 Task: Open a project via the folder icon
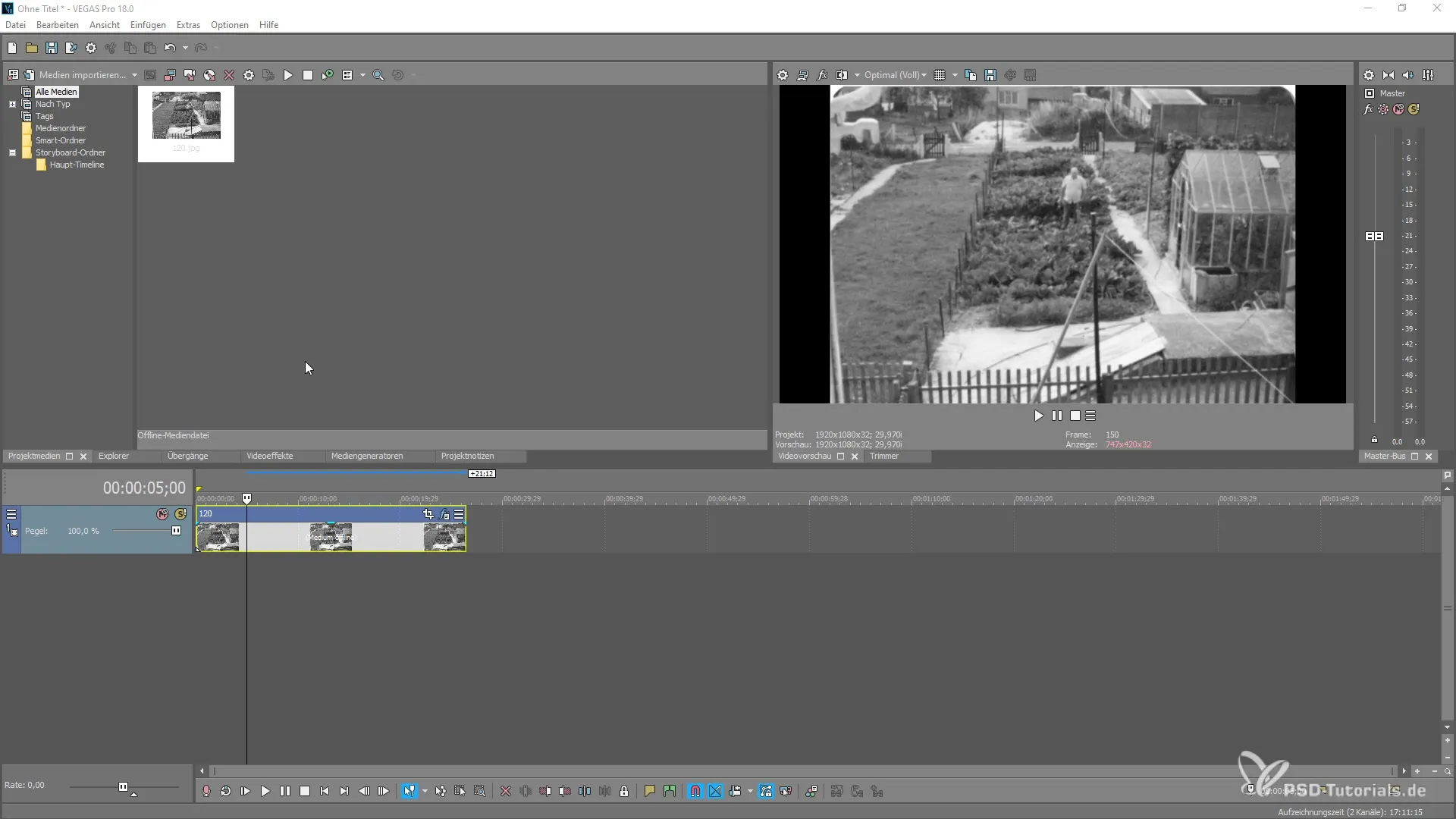click(32, 48)
